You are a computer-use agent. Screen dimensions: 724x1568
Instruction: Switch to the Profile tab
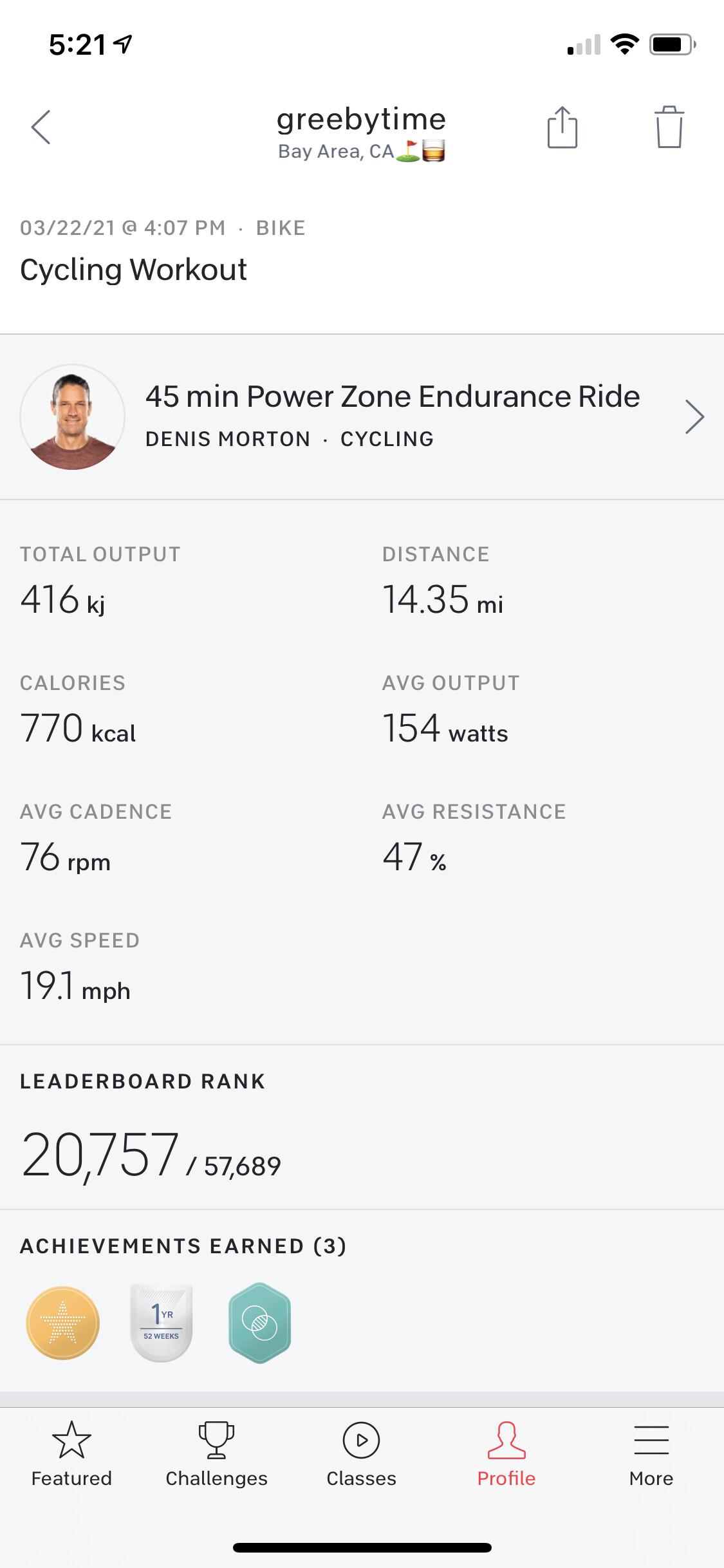[506, 1453]
